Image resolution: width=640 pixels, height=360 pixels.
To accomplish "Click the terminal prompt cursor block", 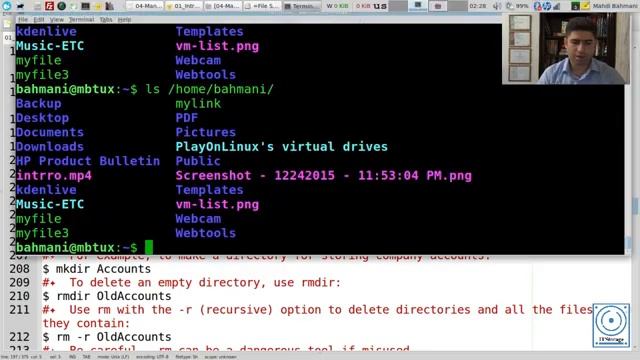I will pos(149,247).
